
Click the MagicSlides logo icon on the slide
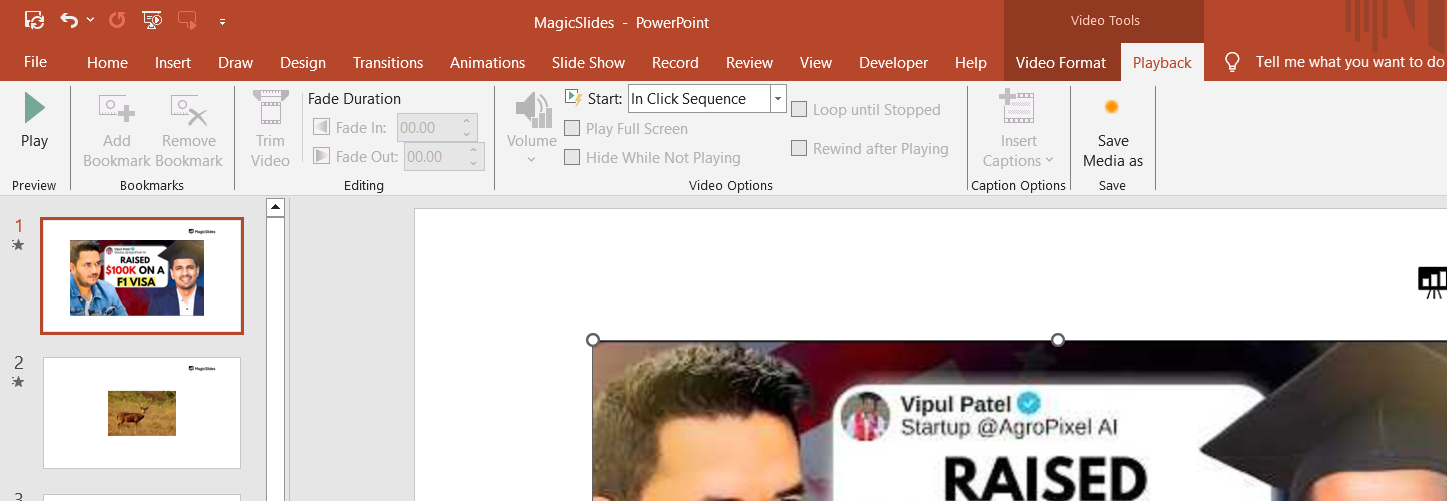pos(1433,282)
